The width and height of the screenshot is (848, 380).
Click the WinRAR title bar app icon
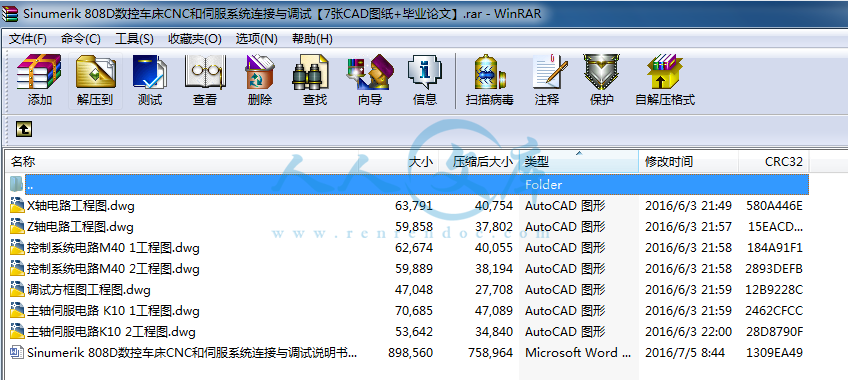[10, 14]
